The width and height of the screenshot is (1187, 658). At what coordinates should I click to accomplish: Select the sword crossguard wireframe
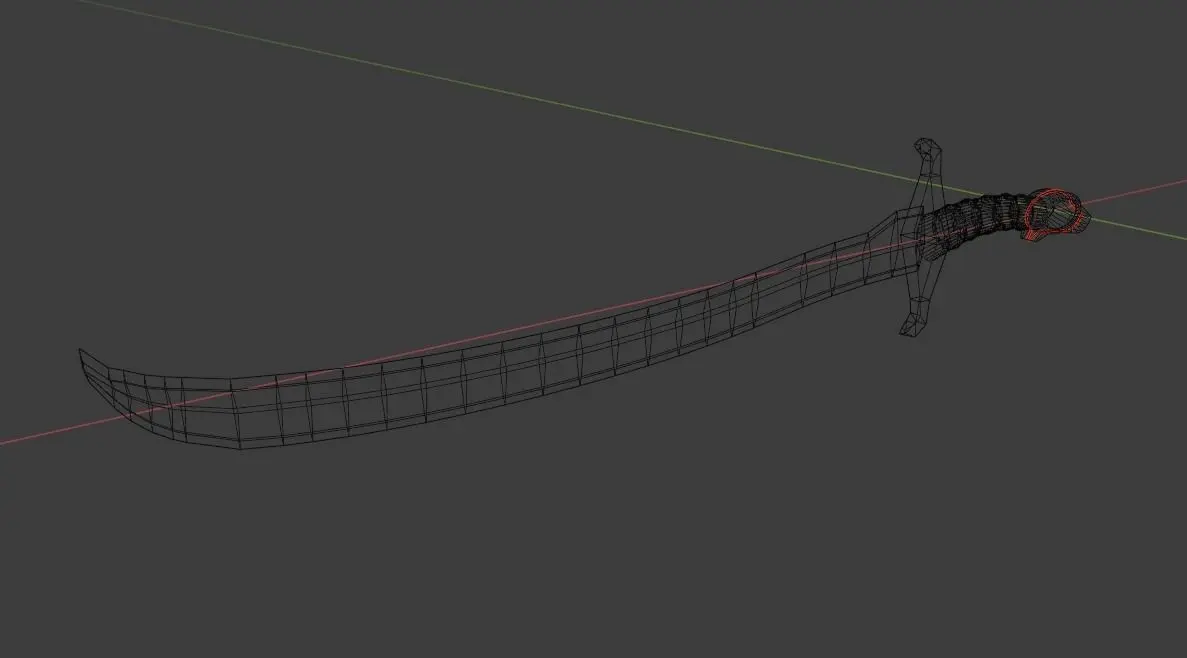[x=922, y=236]
